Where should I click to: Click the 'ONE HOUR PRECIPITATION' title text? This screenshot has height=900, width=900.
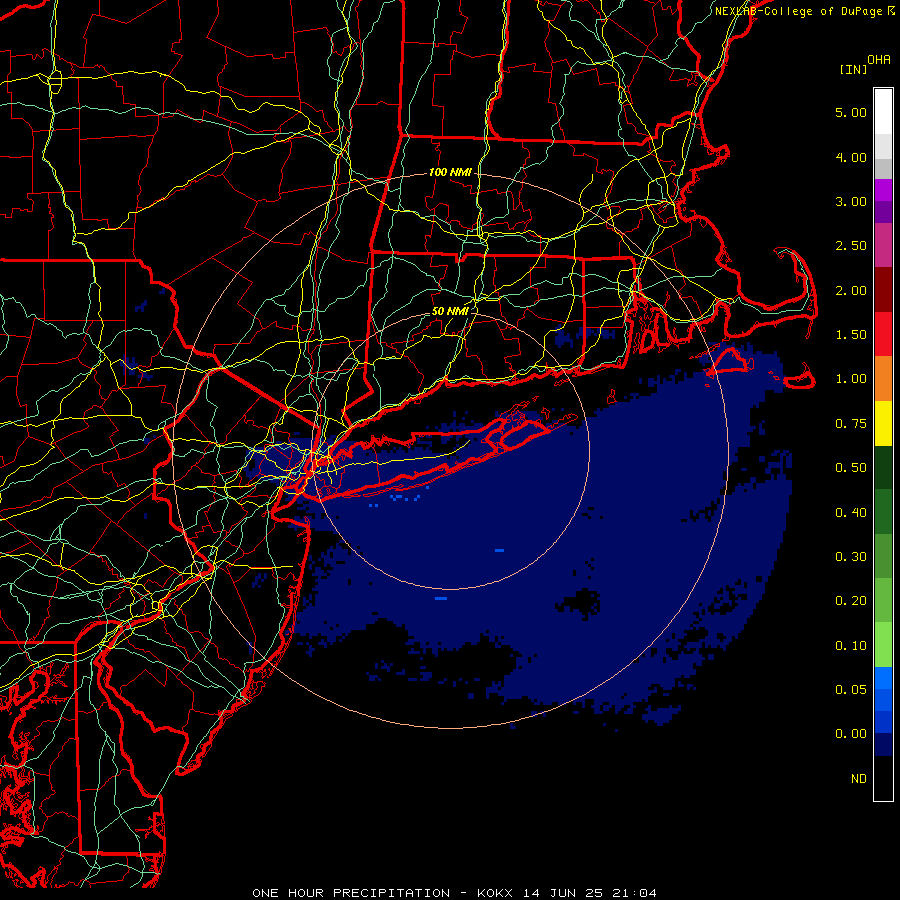pyautogui.click(x=351, y=893)
